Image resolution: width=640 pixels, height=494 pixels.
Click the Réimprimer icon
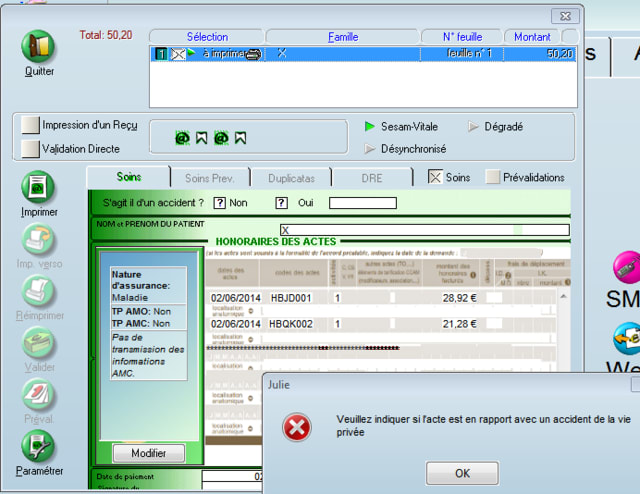pyautogui.click(x=39, y=291)
